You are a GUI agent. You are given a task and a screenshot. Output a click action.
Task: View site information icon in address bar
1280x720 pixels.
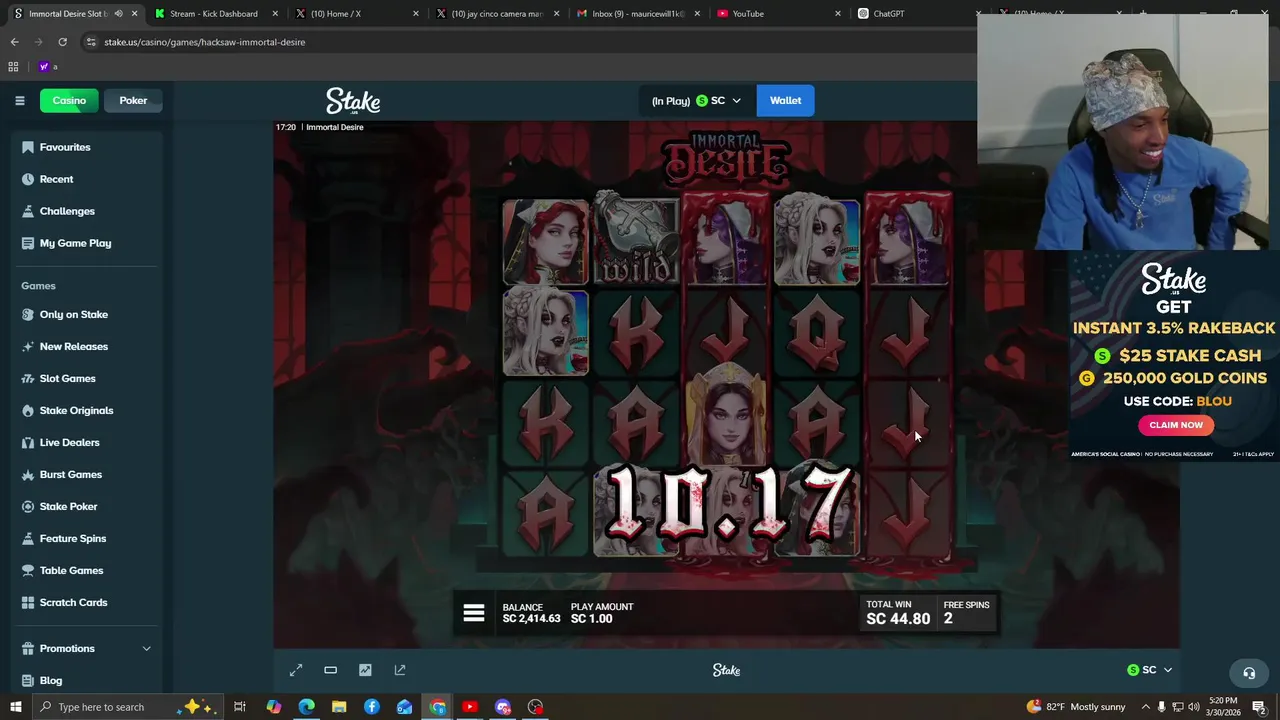pos(91,42)
